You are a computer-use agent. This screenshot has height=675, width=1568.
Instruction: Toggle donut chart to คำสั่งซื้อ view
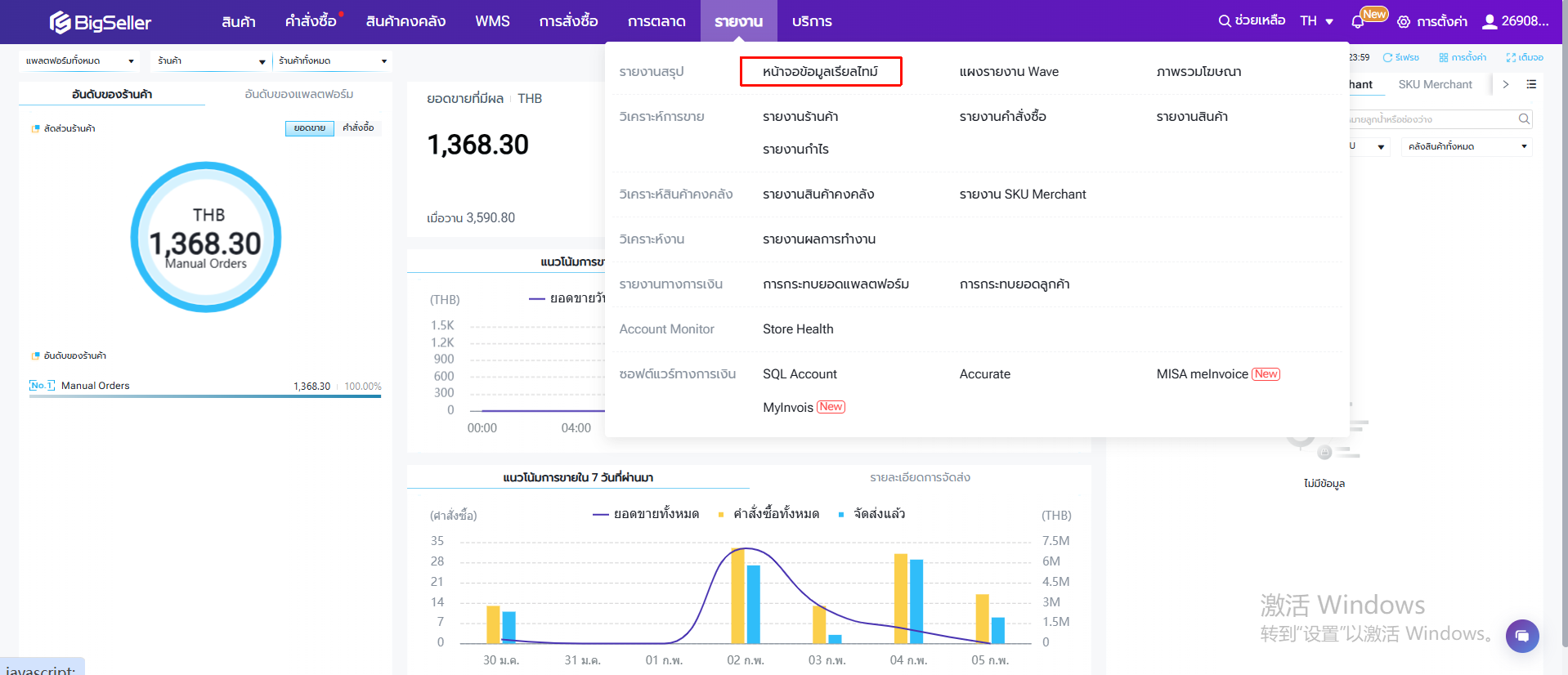pos(358,127)
